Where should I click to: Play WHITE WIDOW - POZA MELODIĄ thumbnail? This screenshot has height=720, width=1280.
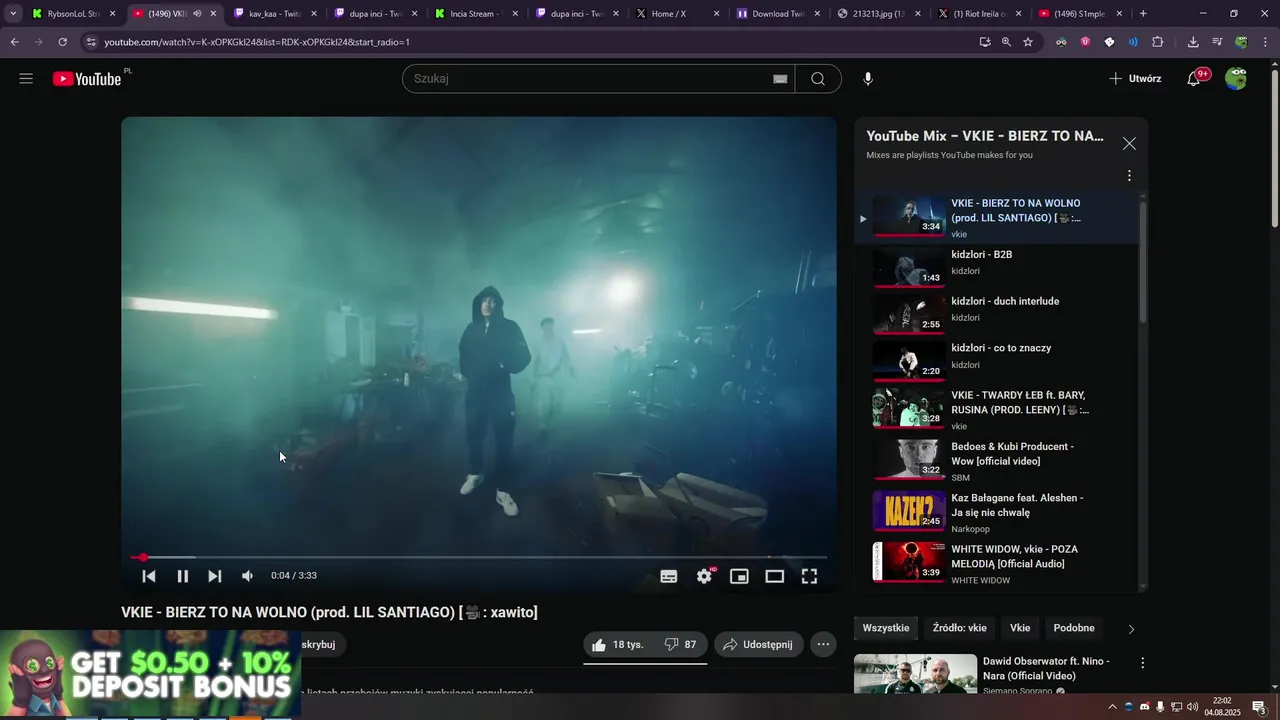click(909, 562)
